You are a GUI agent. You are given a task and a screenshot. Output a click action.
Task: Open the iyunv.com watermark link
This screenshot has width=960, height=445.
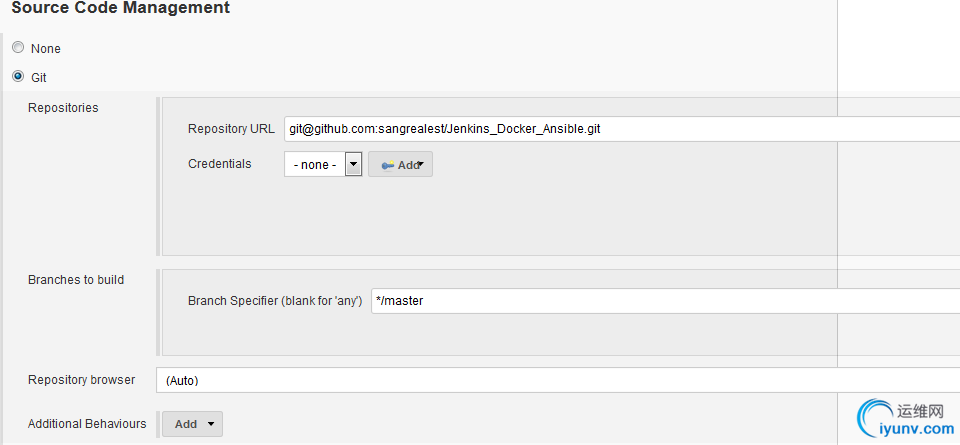click(x=924, y=429)
